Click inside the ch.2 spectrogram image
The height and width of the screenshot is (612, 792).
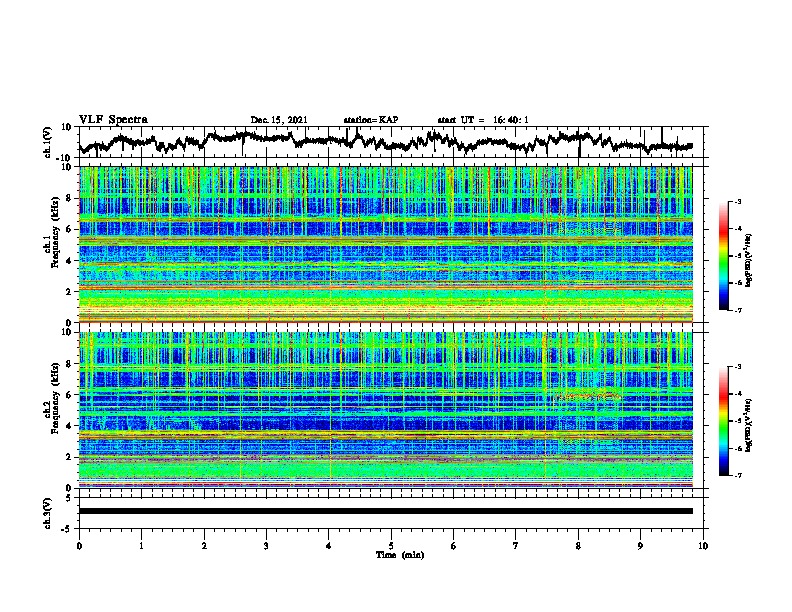[x=385, y=410]
